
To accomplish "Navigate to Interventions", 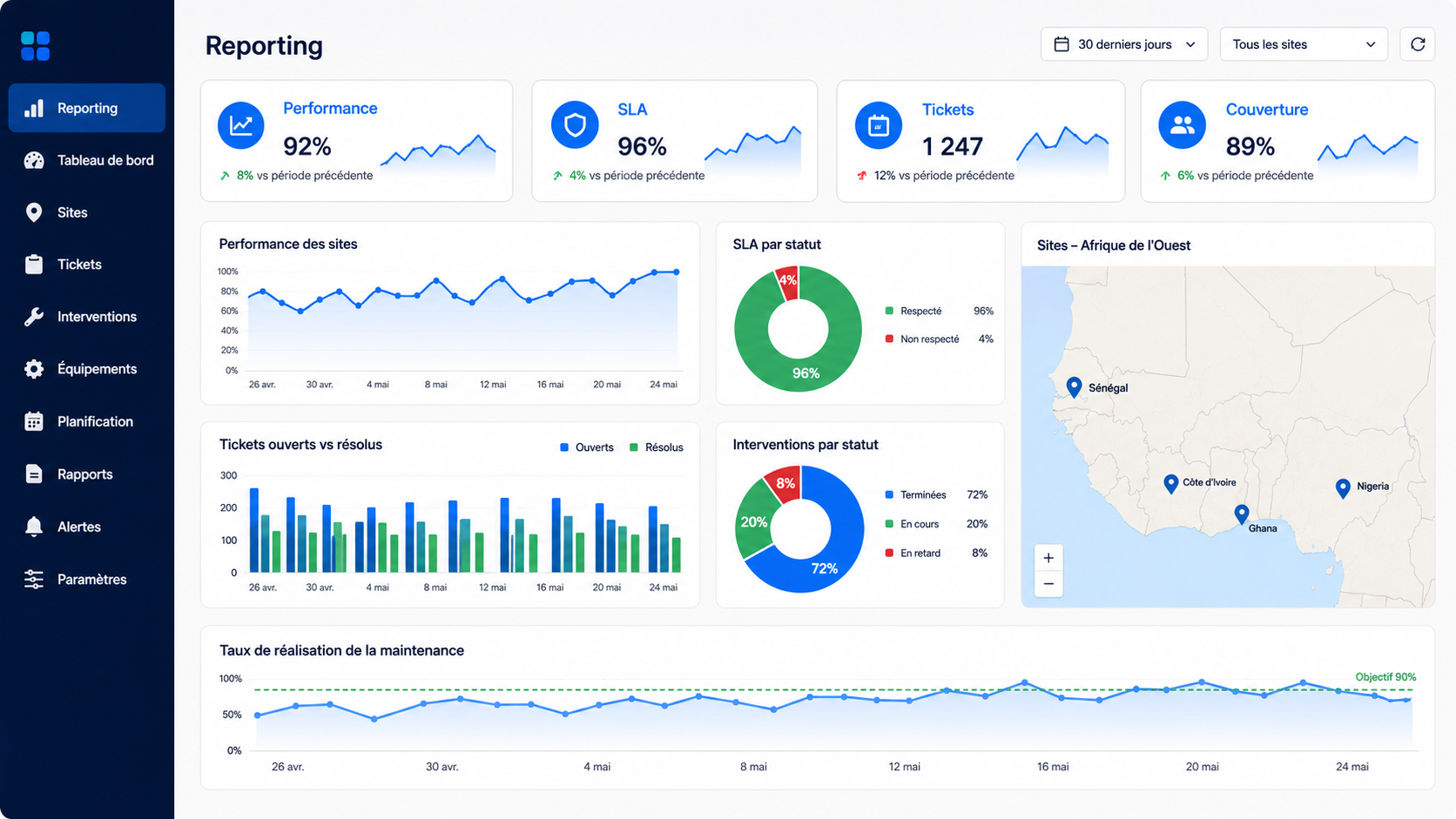I will tap(87, 317).
